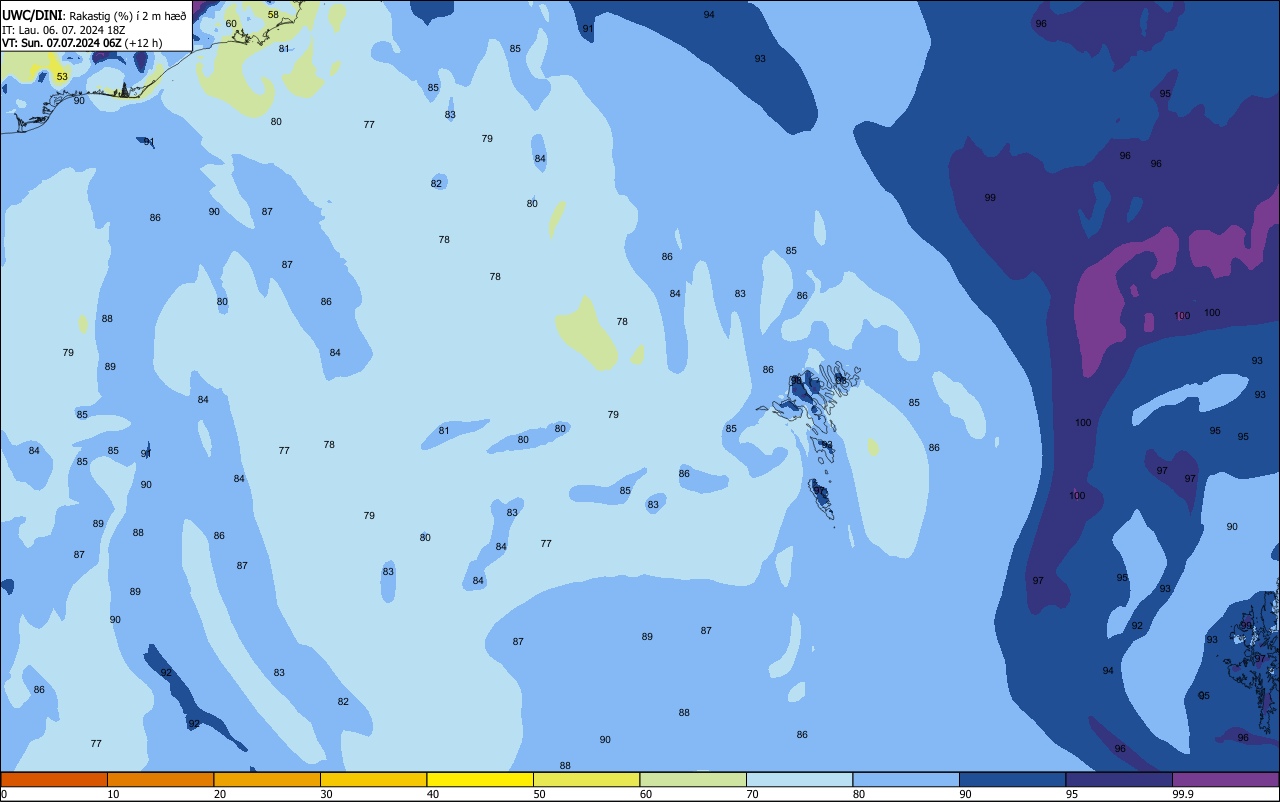
Task: Click the legend tick label '20'
Action: 220,794
